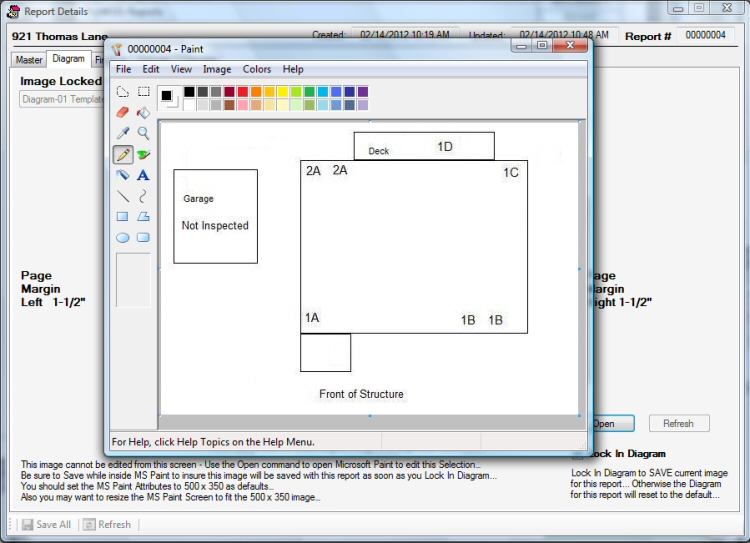Open the Image menu in Paint

click(217, 69)
